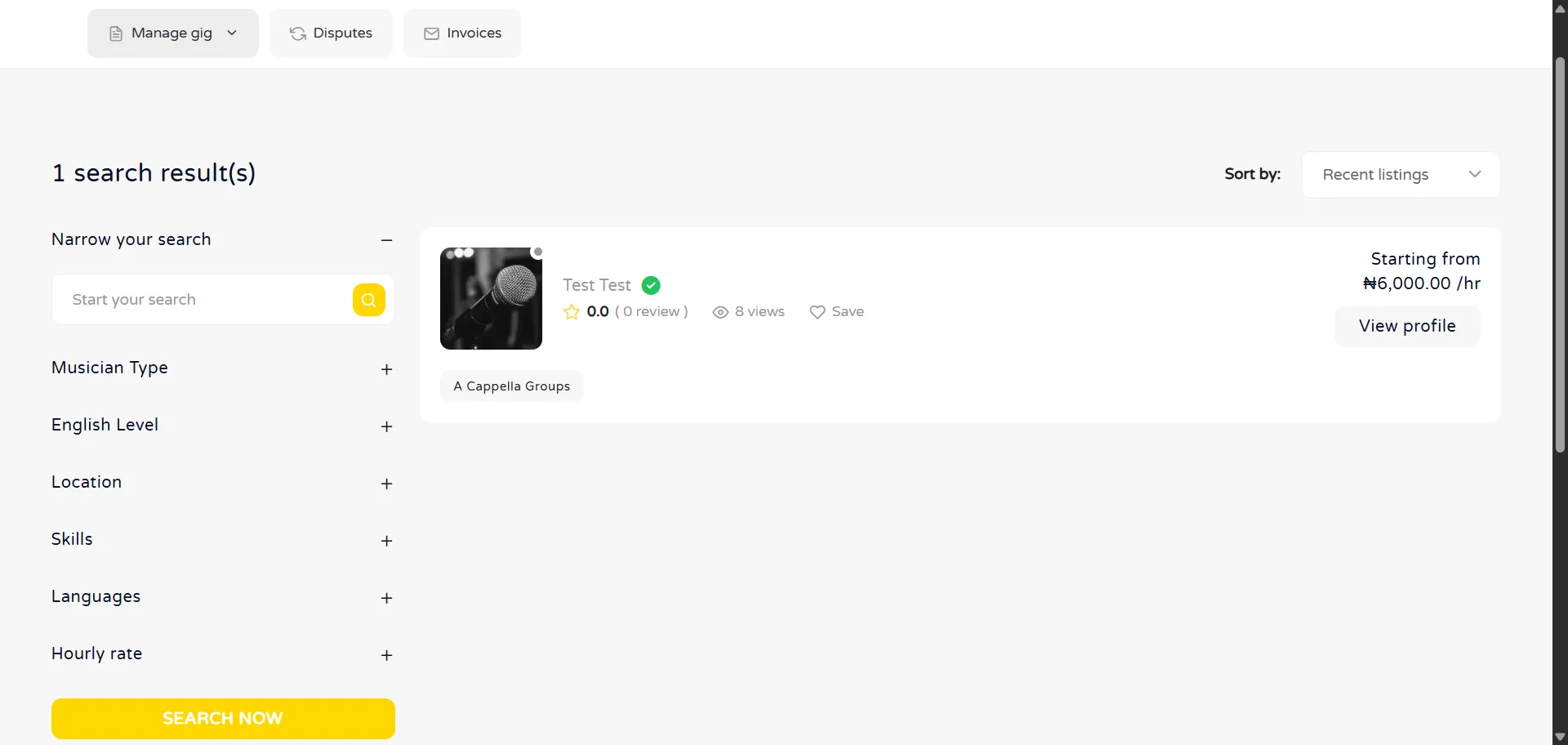Open the Disputes tab

331,33
